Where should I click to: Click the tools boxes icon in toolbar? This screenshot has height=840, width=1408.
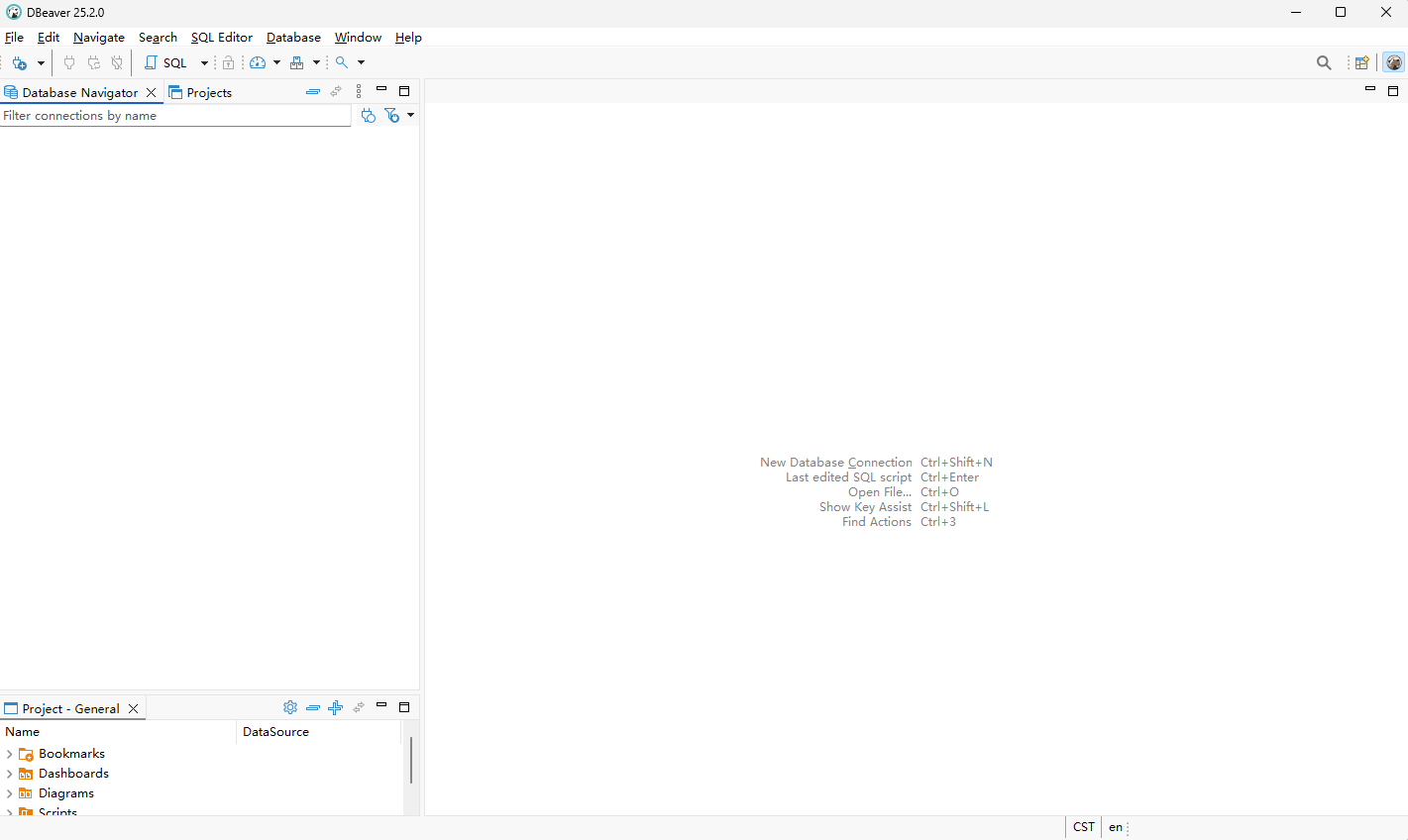click(296, 62)
